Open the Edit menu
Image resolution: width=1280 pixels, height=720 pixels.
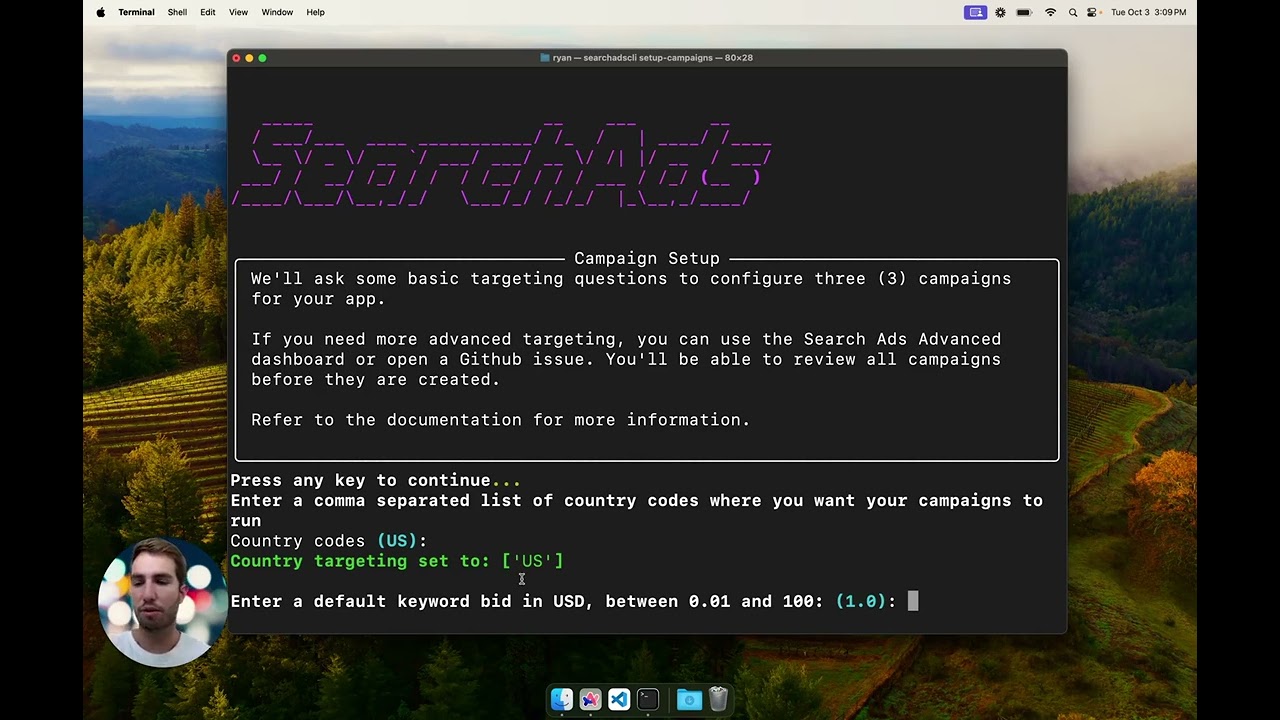[208, 12]
